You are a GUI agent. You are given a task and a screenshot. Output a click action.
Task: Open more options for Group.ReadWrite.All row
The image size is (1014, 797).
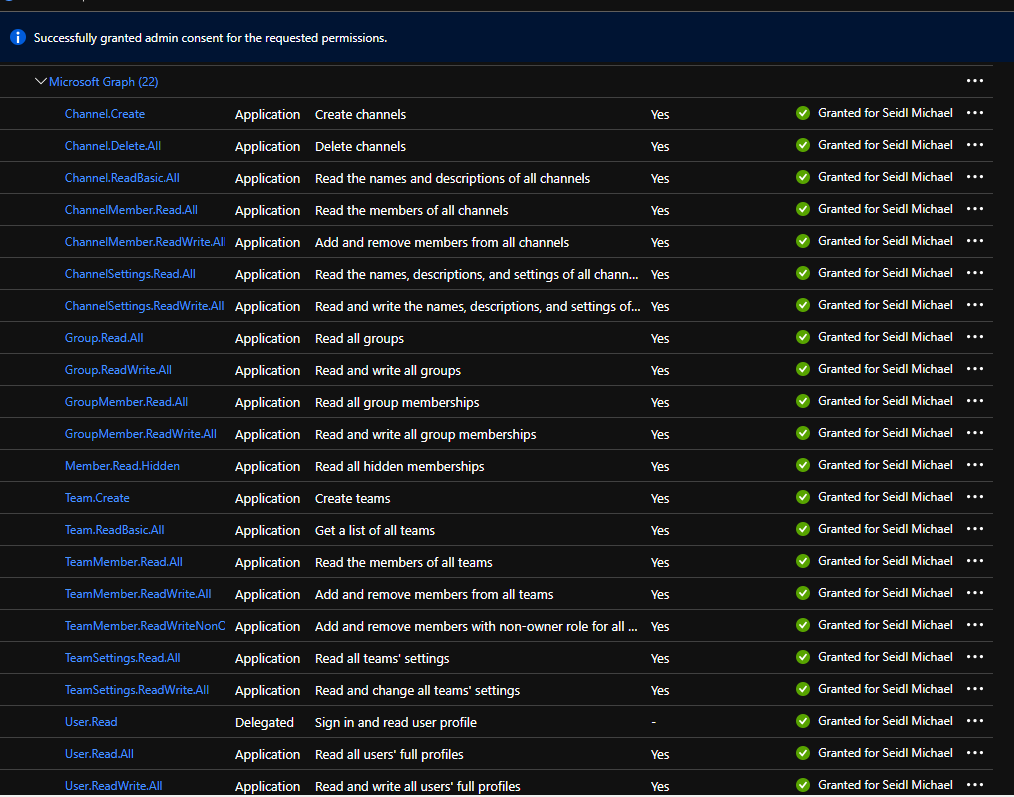[975, 369]
